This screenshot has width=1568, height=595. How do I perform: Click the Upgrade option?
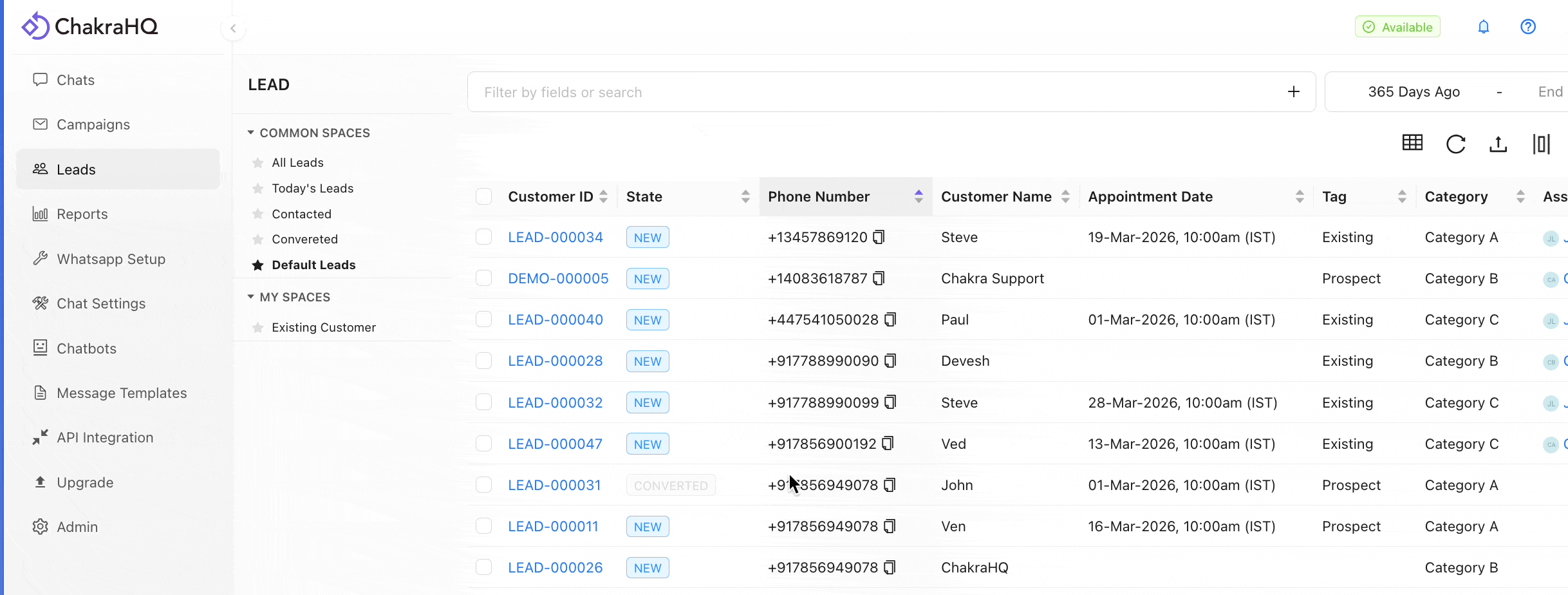[84, 482]
